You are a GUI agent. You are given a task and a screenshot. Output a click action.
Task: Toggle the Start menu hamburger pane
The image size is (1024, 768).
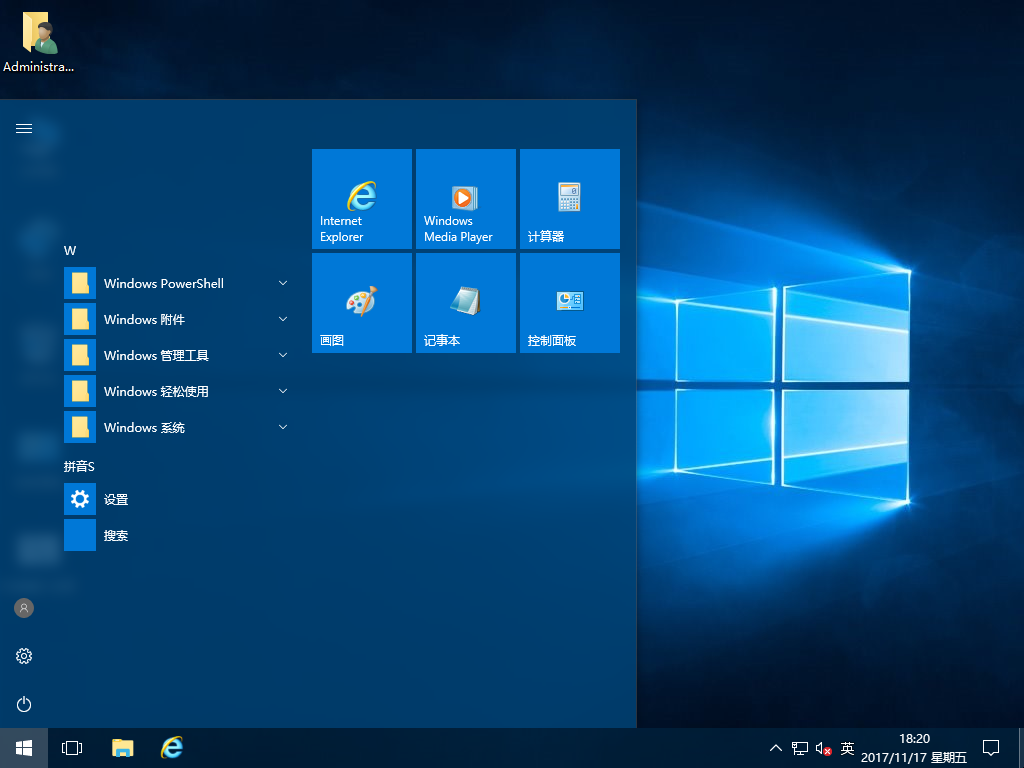[23, 128]
